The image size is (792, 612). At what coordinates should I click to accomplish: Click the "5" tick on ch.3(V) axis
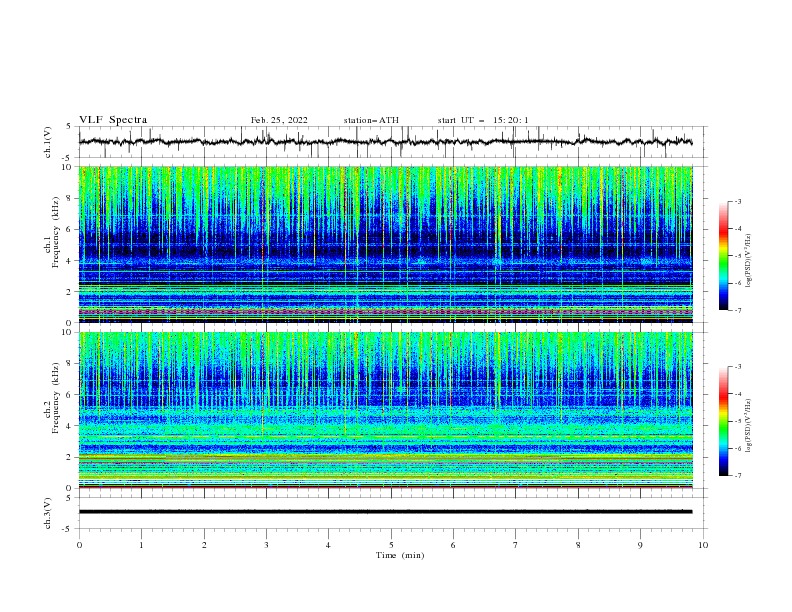point(69,497)
